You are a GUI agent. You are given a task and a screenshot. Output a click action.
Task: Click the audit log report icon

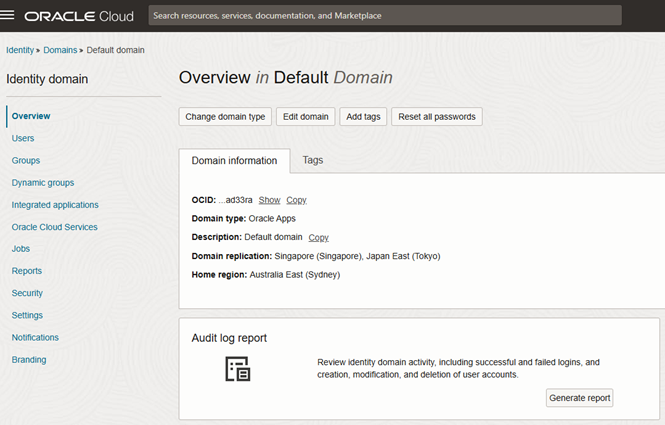click(238, 369)
